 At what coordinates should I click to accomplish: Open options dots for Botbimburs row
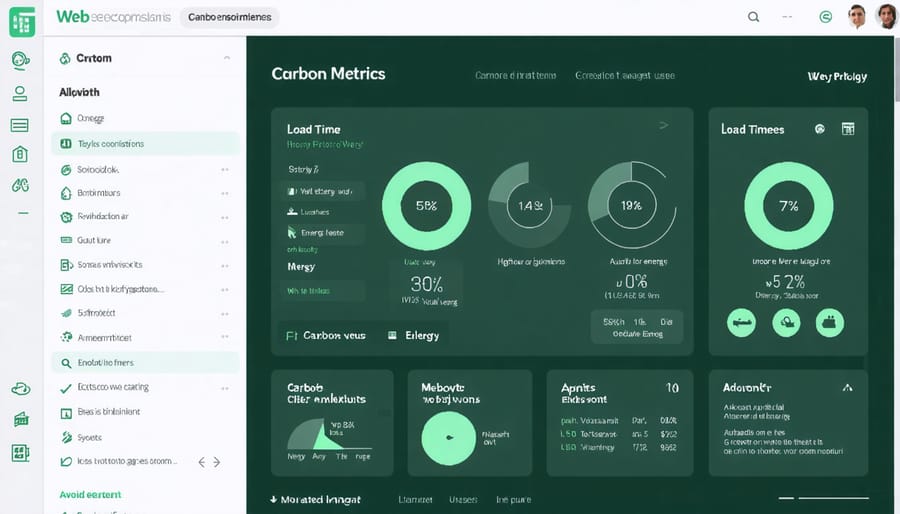tap(225, 194)
